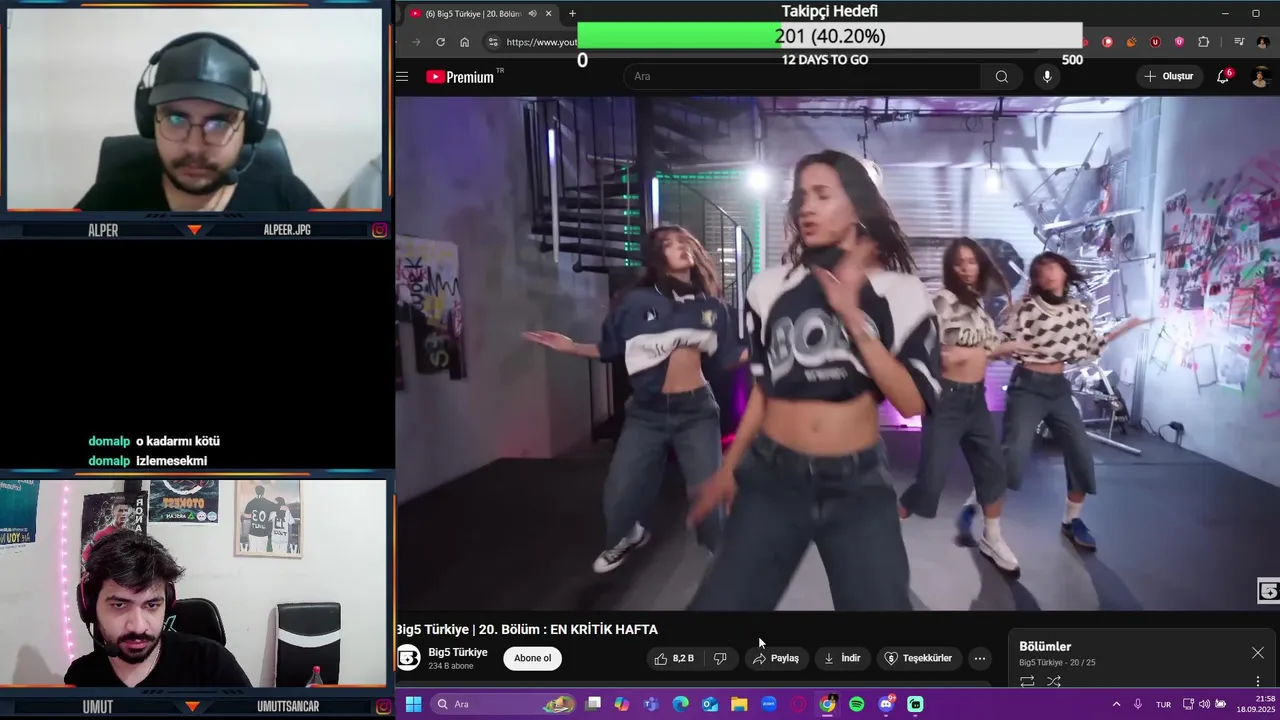Open the Big5 Türkiye channel name link

click(x=458, y=652)
